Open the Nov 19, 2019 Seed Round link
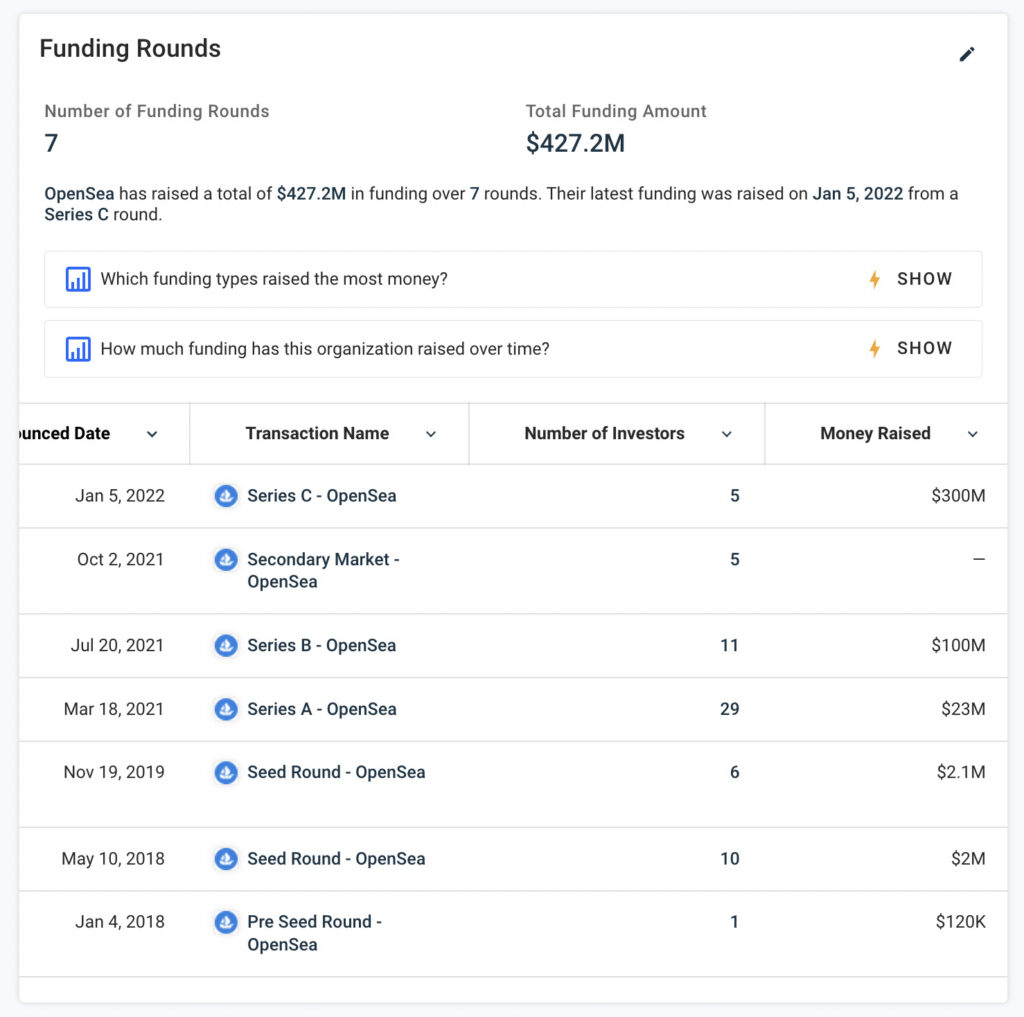 (336, 772)
